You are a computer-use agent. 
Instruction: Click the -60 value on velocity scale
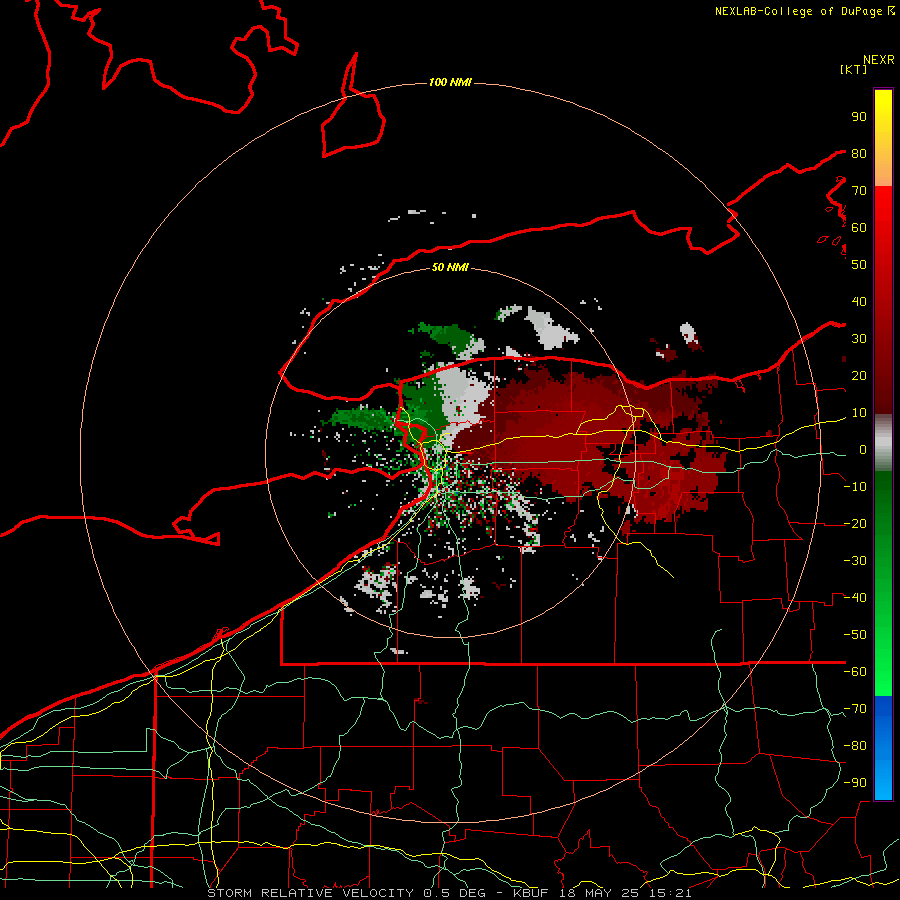point(855,672)
